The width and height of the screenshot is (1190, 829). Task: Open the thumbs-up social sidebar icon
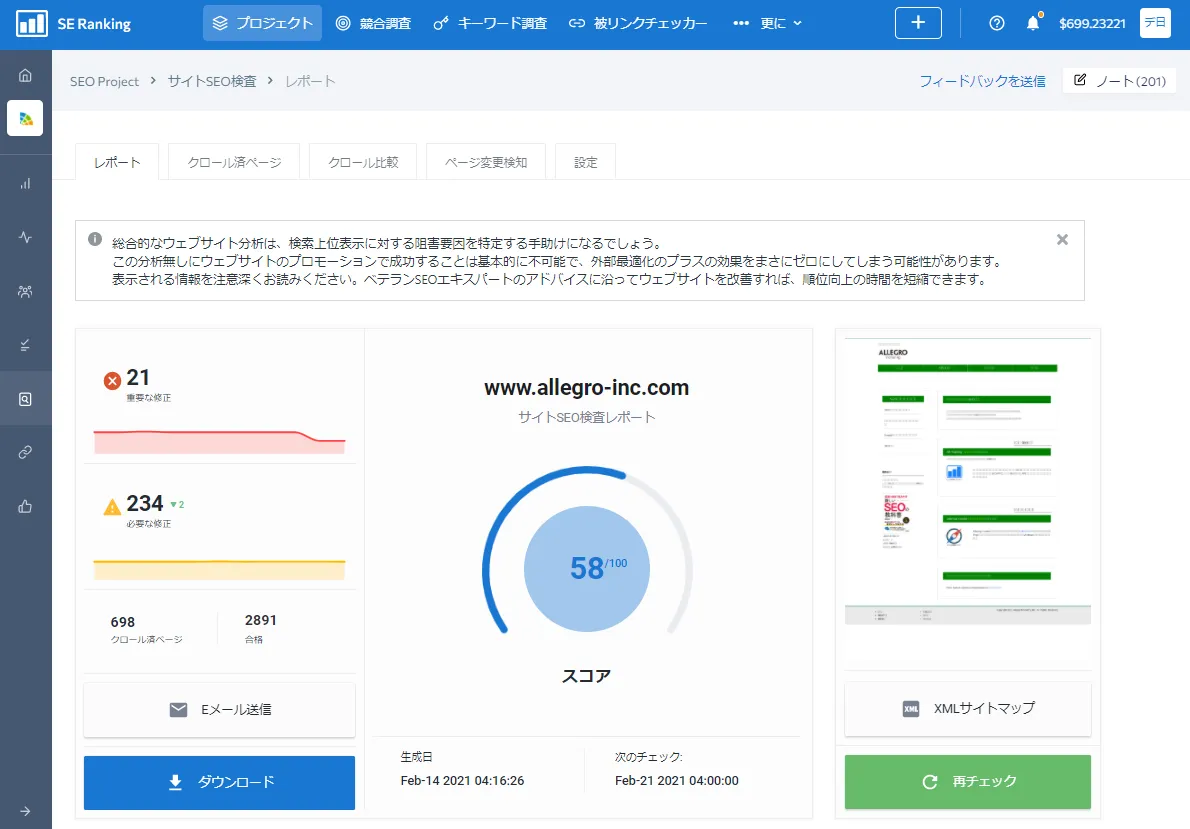tap(25, 506)
